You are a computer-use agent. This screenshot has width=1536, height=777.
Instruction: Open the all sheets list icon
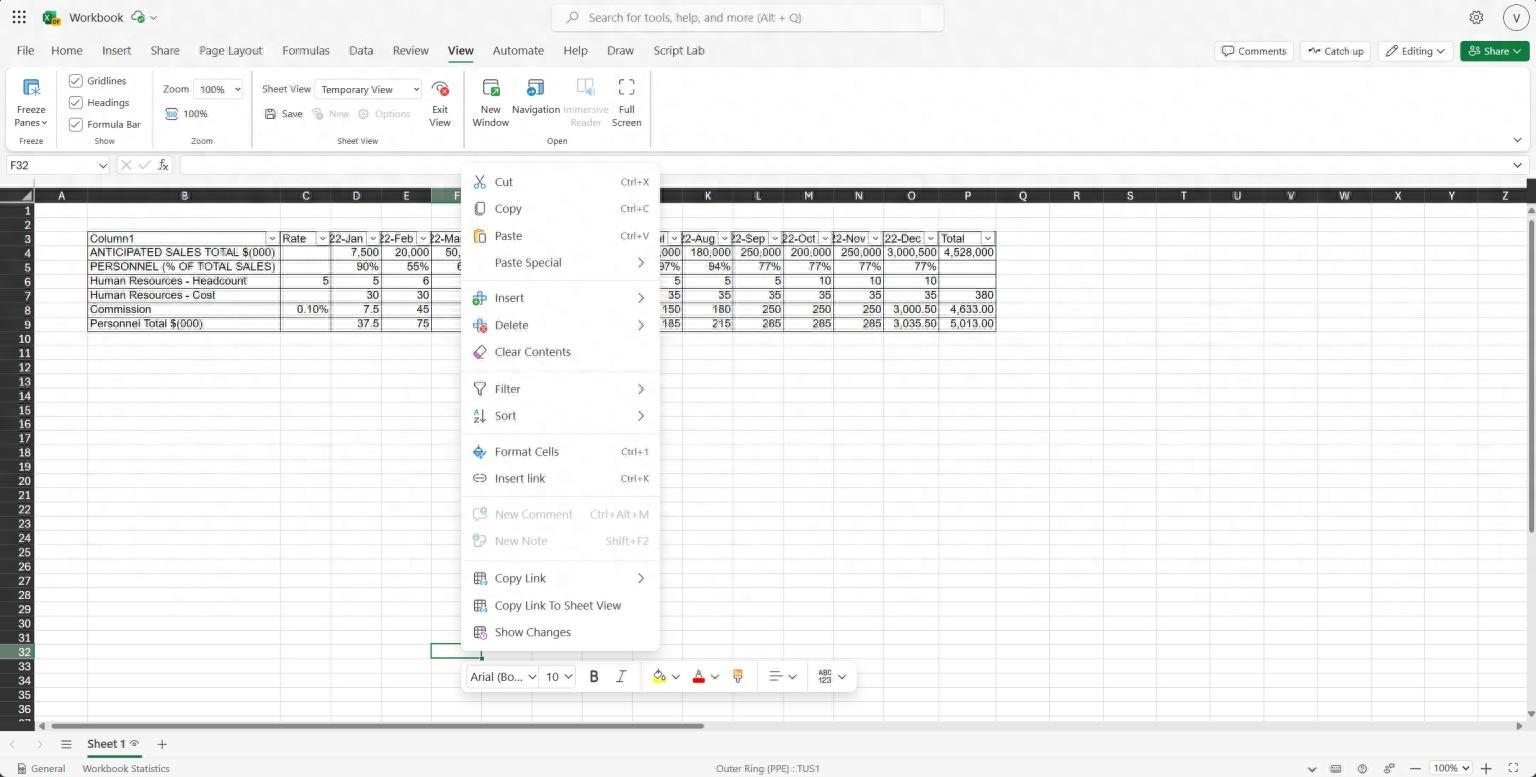[x=66, y=744]
